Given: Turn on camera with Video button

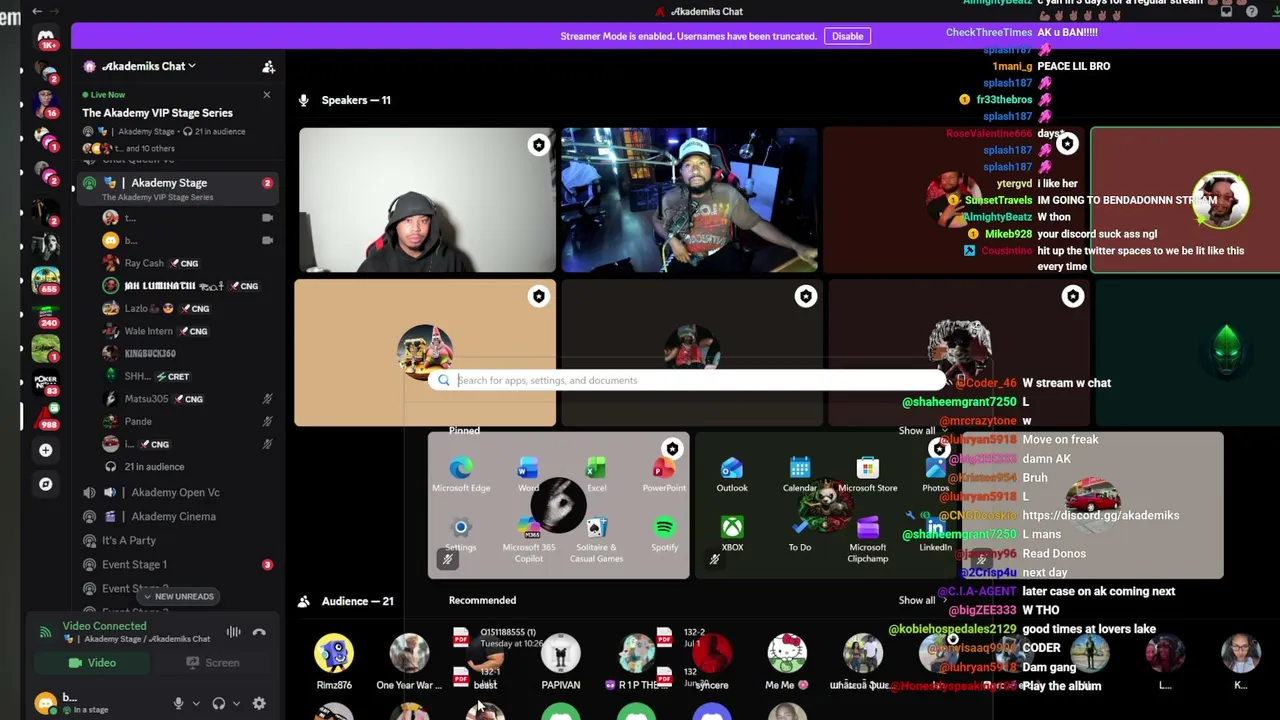Looking at the screenshot, I should pyautogui.click(x=92, y=662).
